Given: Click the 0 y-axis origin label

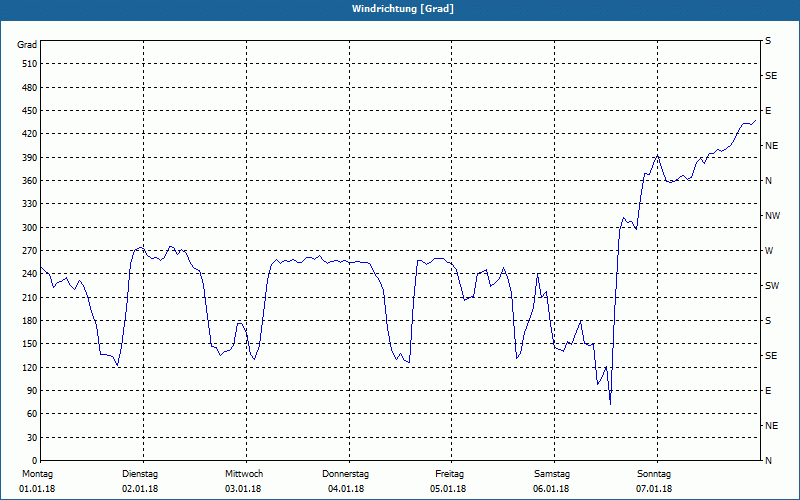Looking at the screenshot, I should point(34,461).
